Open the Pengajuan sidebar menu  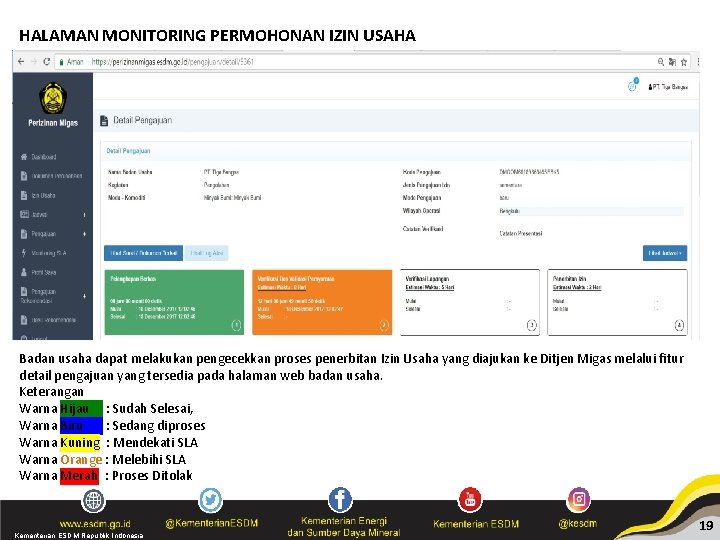[44, 234]
